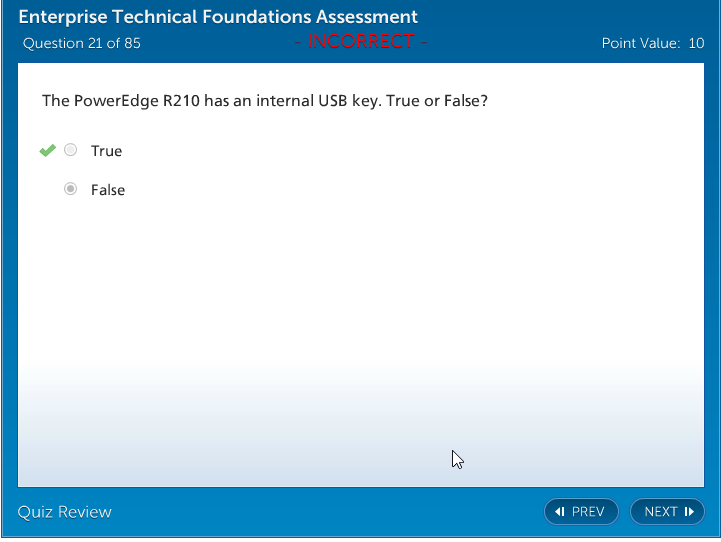
Task: Click the green correct-answer checkmark icon
Action: point(47,151)
